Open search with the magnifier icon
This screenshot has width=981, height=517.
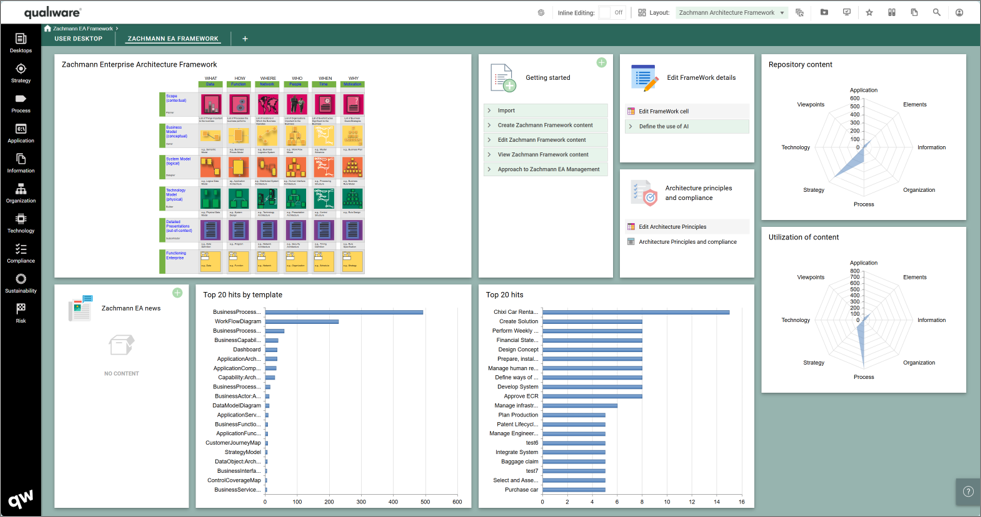[937, 13]
